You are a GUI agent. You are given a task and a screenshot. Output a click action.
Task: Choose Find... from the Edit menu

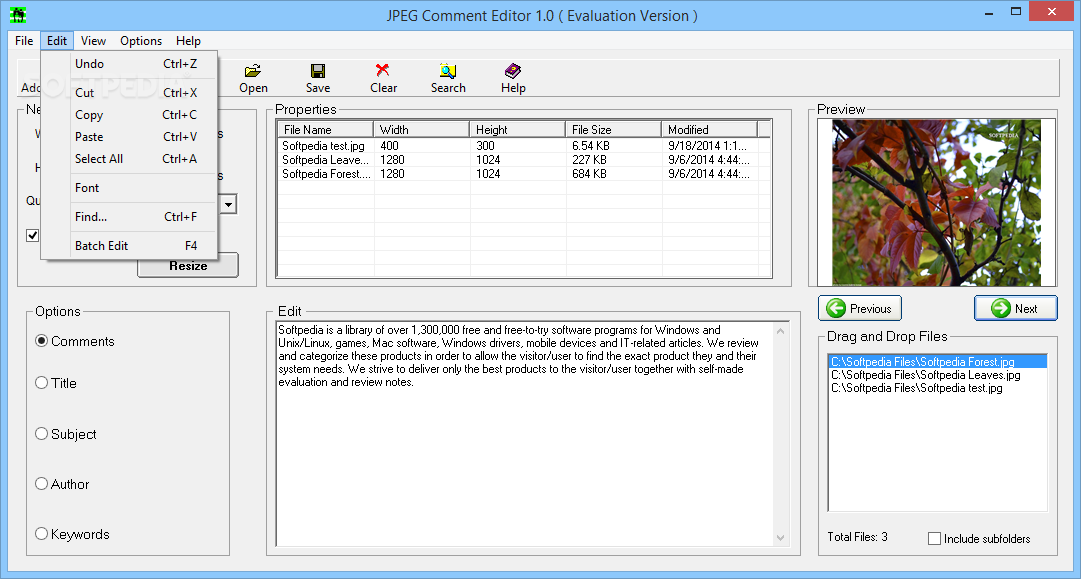(x=130, y=216)
